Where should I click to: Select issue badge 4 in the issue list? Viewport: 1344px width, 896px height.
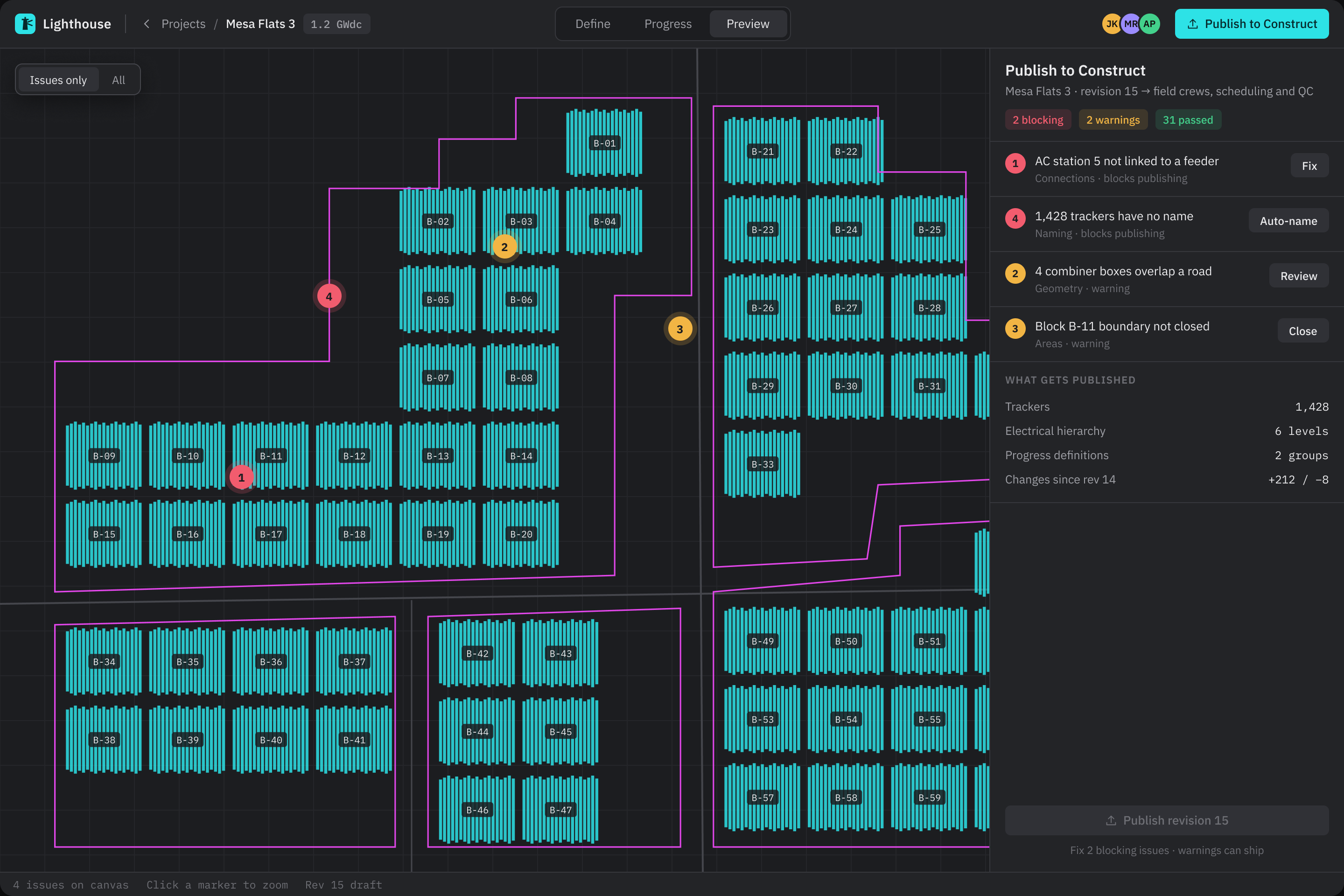pos(1015,218)
